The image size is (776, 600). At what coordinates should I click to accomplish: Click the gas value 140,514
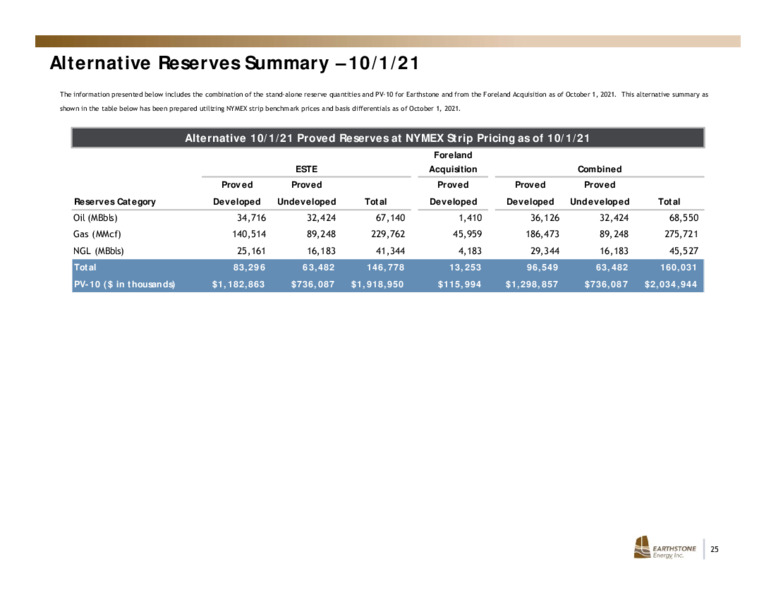click(x=249, y=234)
